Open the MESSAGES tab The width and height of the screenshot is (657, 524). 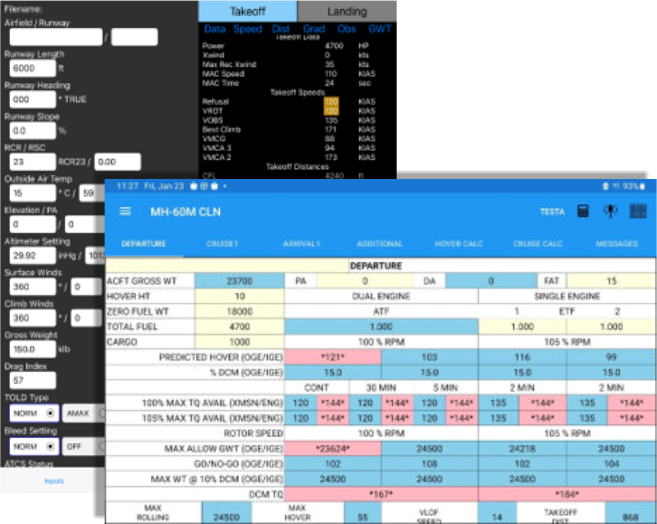(617, 243)
